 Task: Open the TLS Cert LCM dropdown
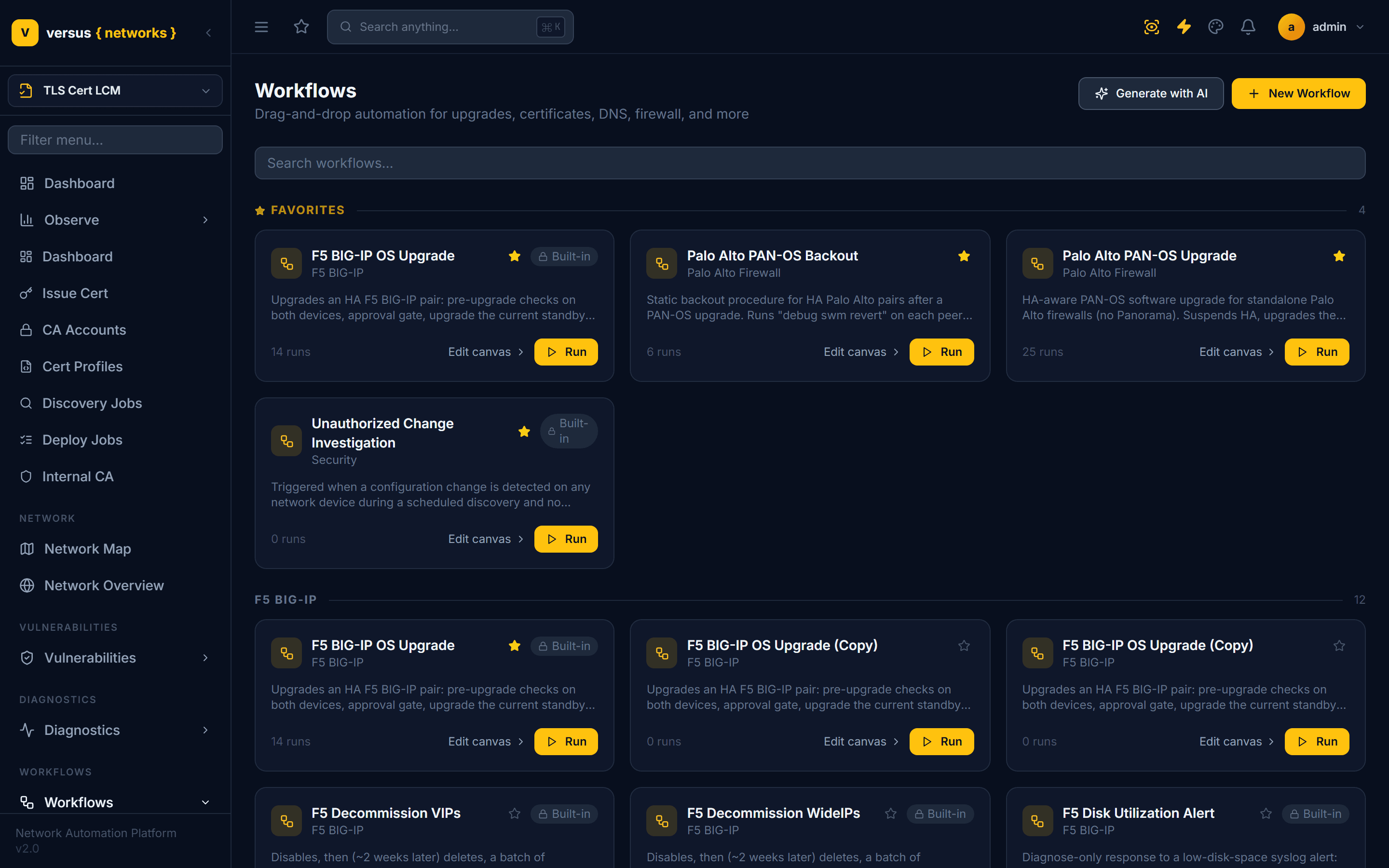point(115,91)
